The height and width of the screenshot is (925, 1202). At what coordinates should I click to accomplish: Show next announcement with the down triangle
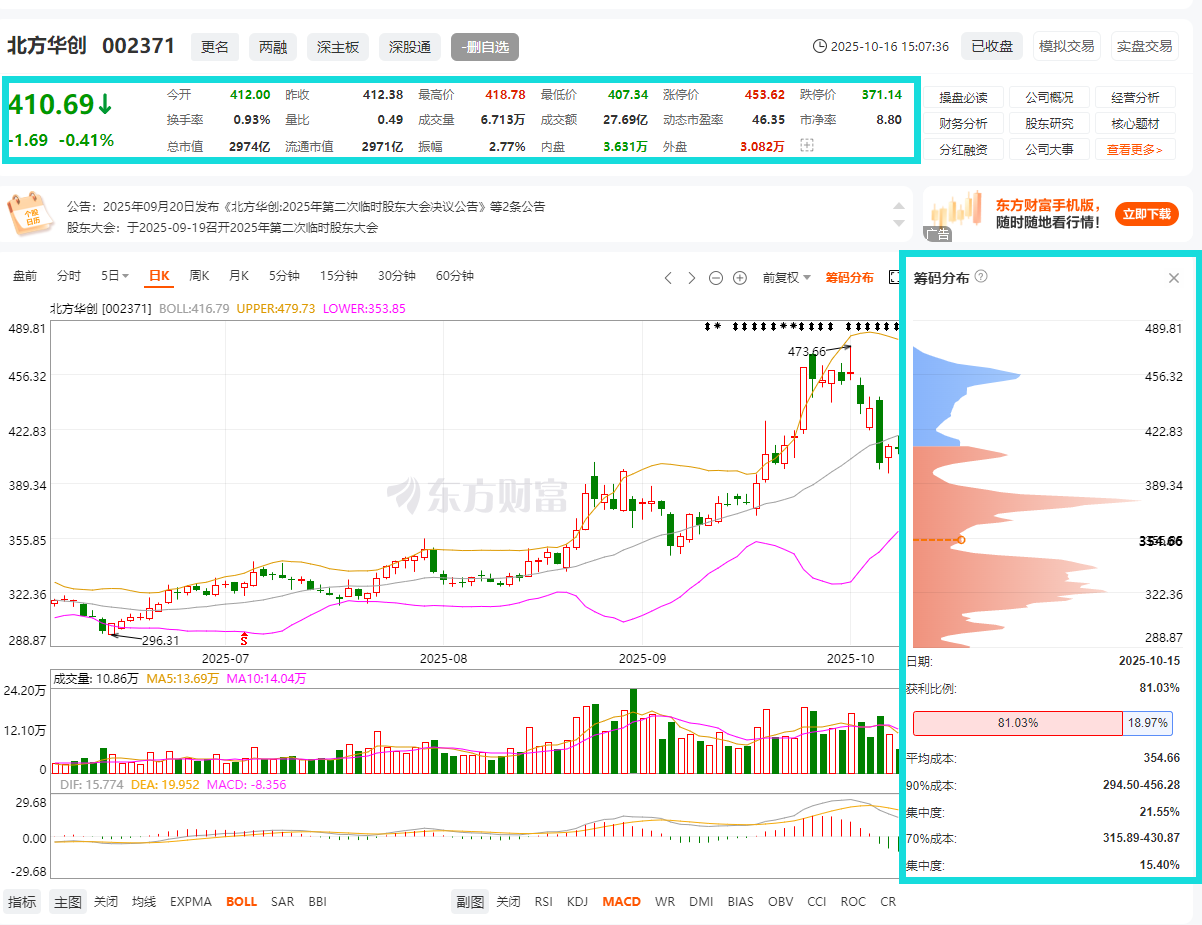(899, 221)
